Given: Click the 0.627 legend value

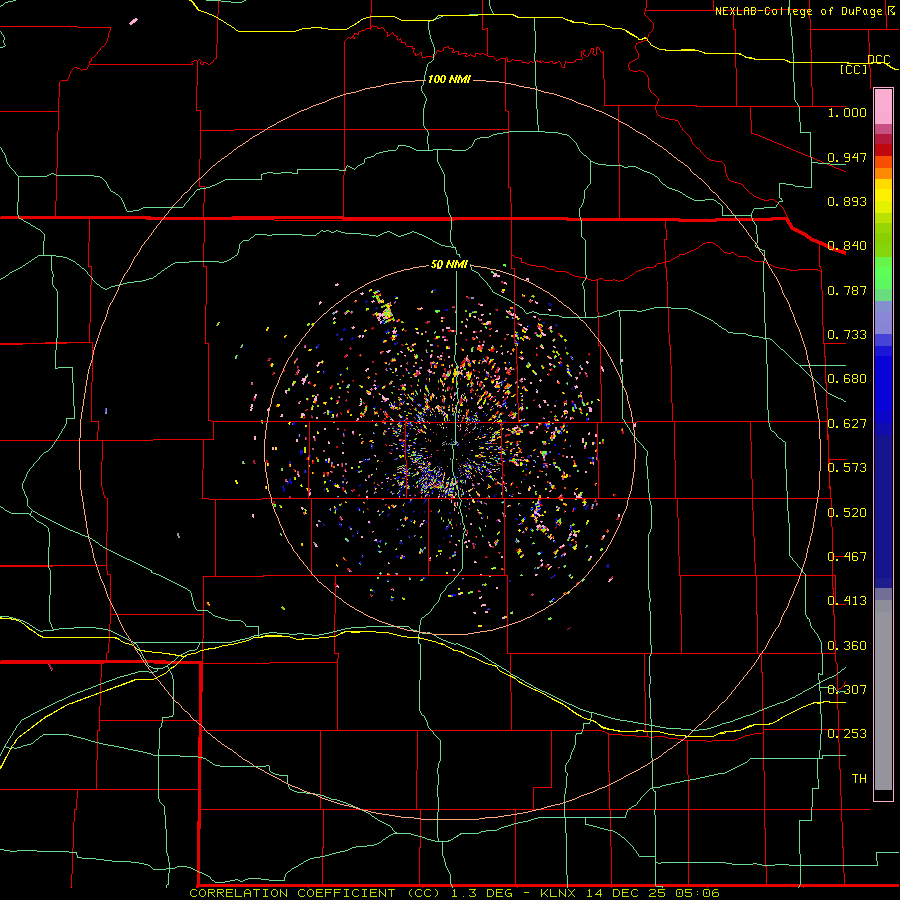Looking at the screenshot, I should tap(847, 424).
